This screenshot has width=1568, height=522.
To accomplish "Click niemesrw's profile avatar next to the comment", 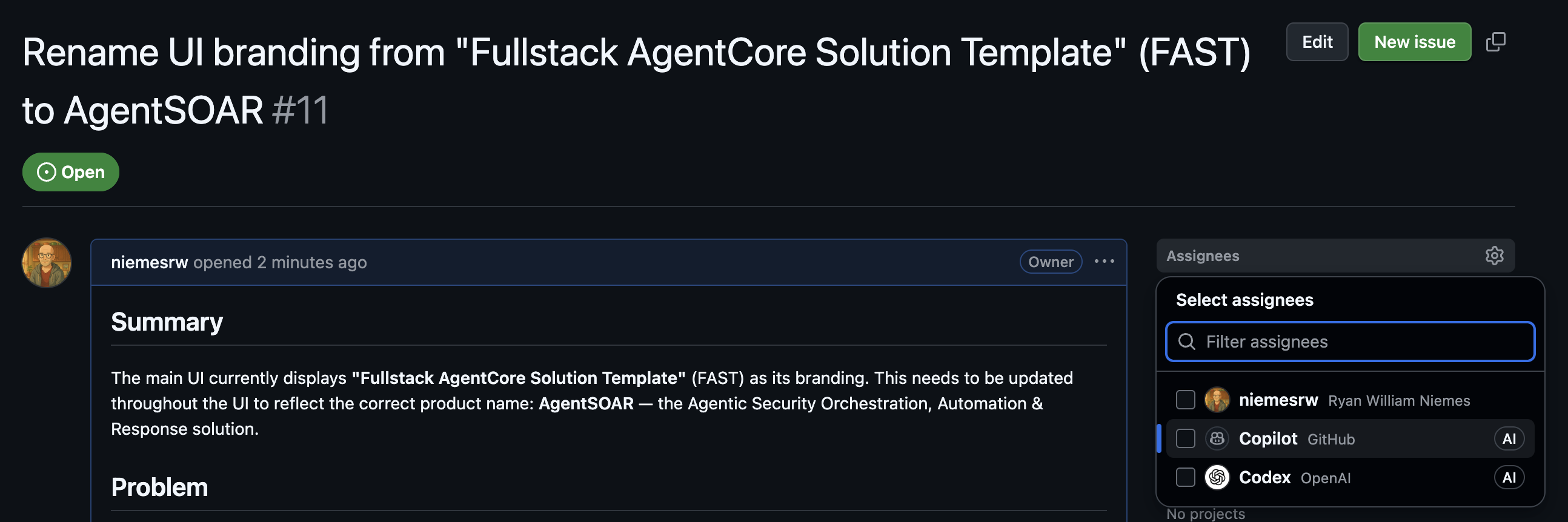I will click(x=47, y=262).
